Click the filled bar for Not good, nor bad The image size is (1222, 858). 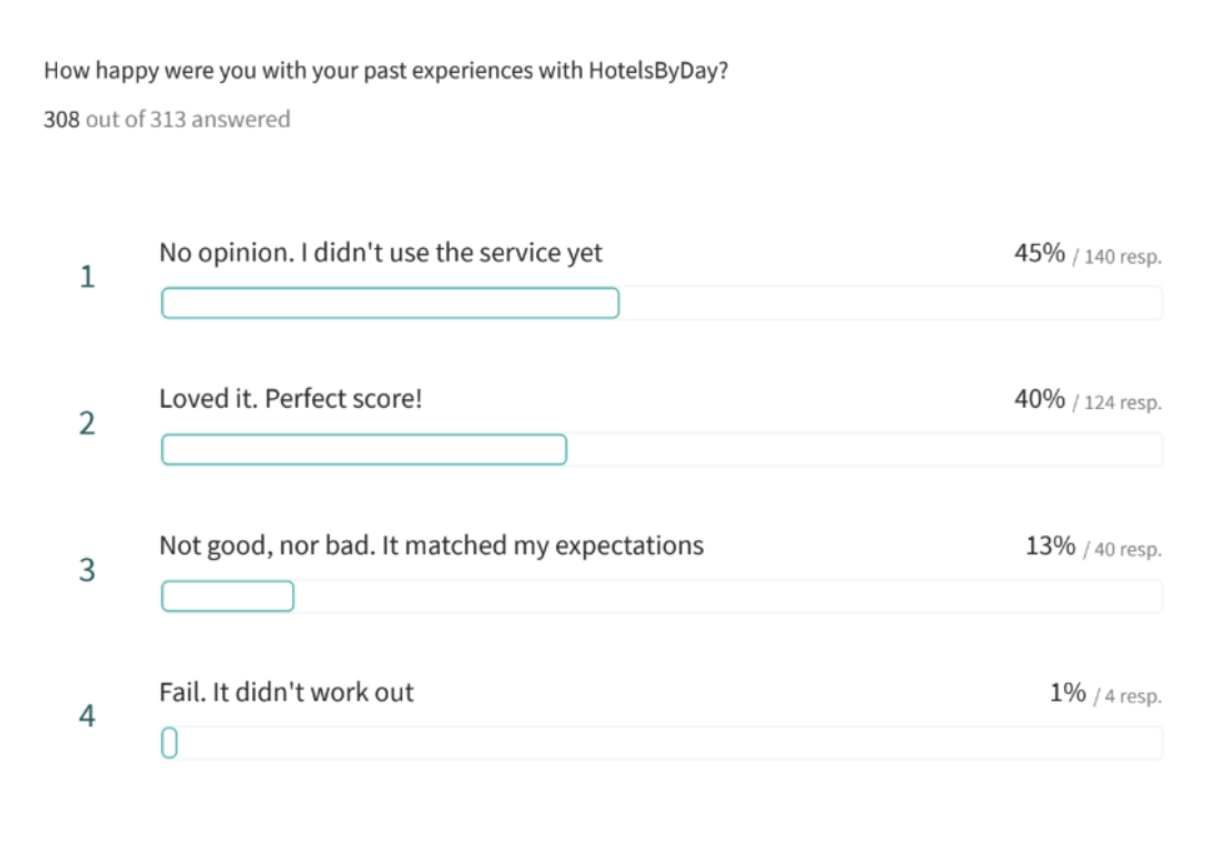click(228, 597)
